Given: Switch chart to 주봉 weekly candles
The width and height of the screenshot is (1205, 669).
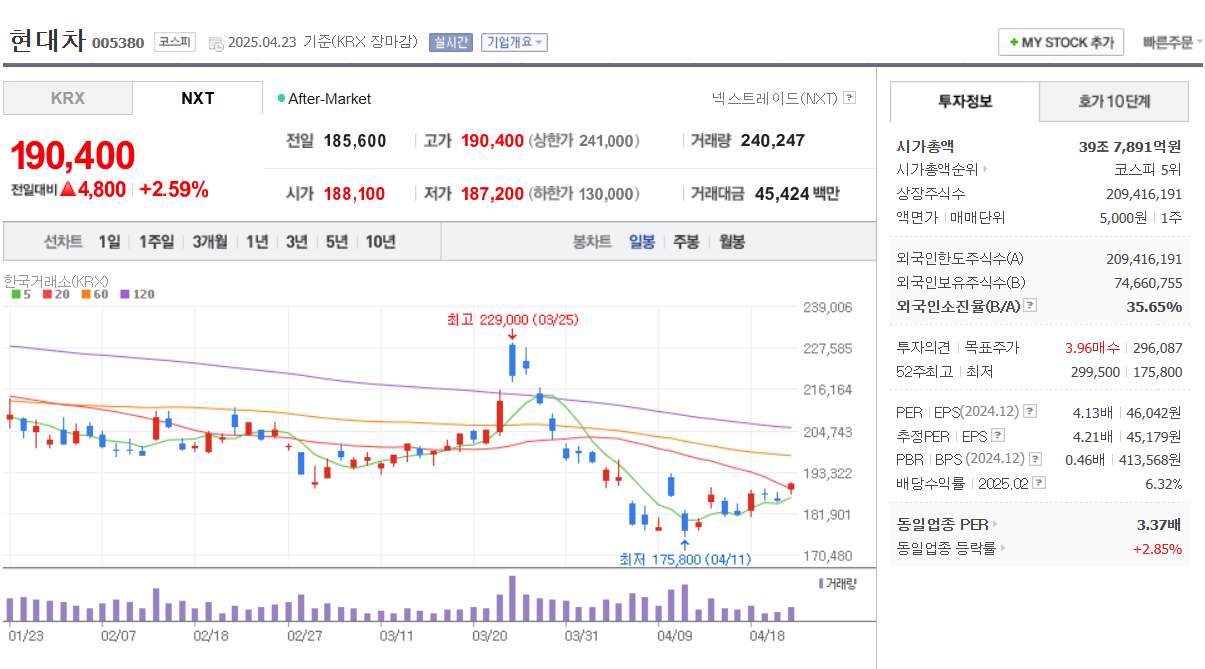Looking at the screenshot, I should pos(684,241).
